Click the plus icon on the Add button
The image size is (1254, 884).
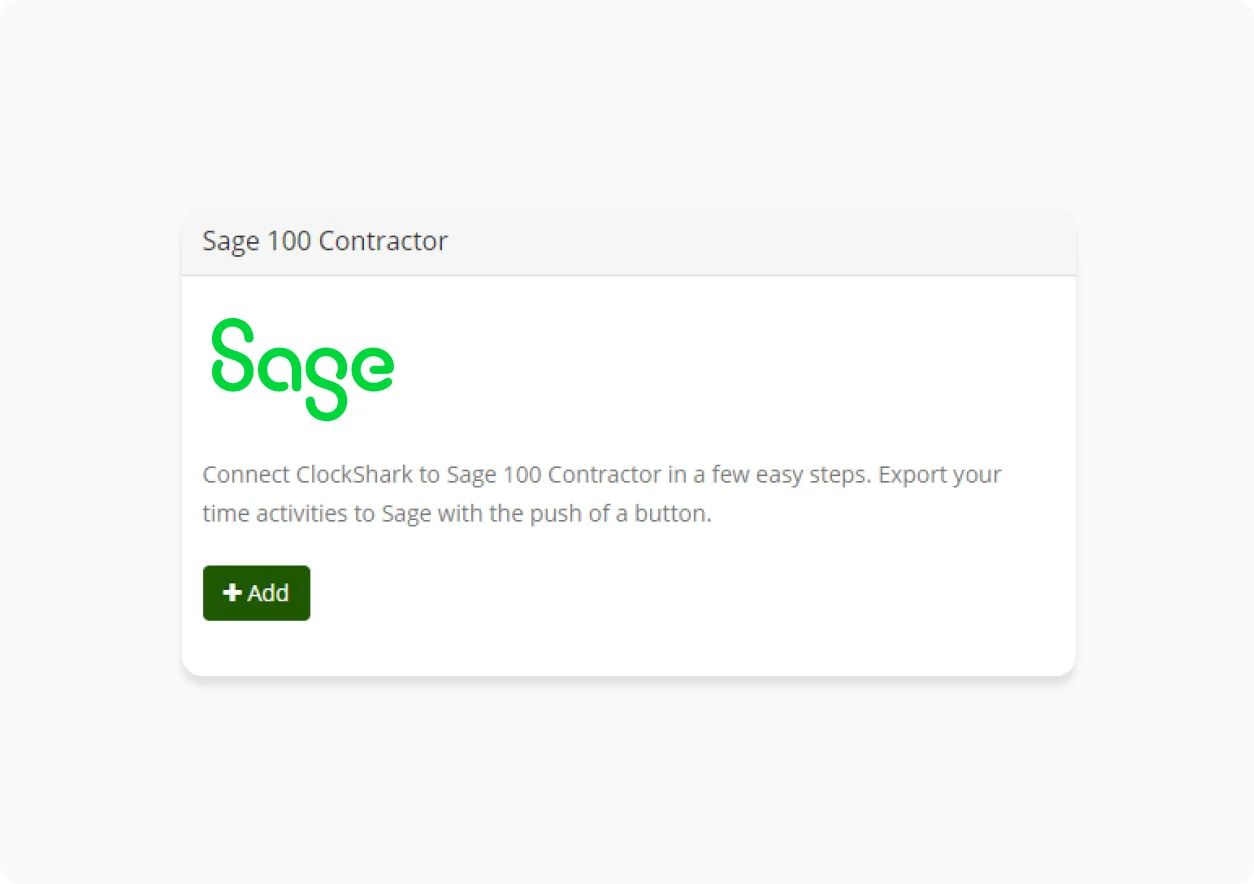[x=232, y=593]
